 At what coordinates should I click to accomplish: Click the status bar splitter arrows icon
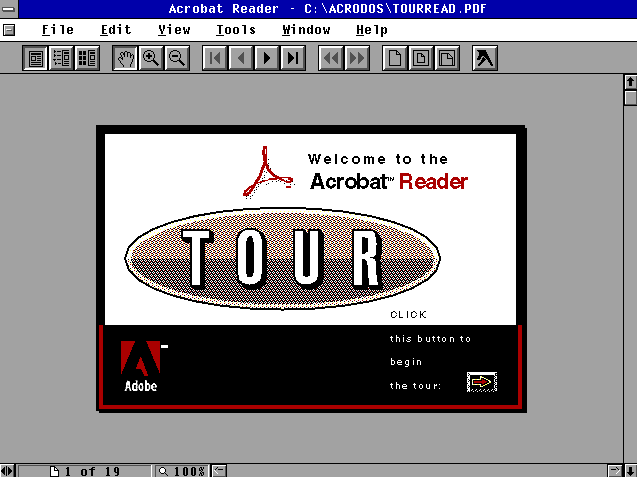7,471
